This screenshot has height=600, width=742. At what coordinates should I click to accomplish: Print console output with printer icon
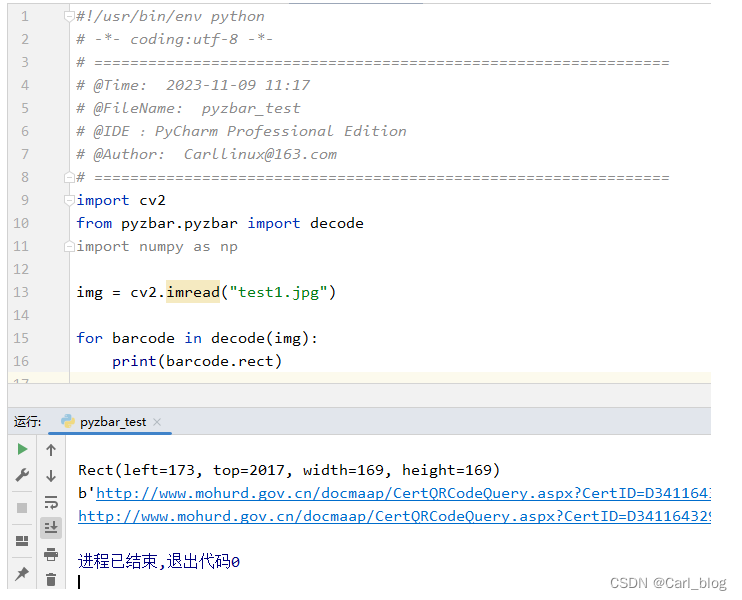(x=51, y=554)
